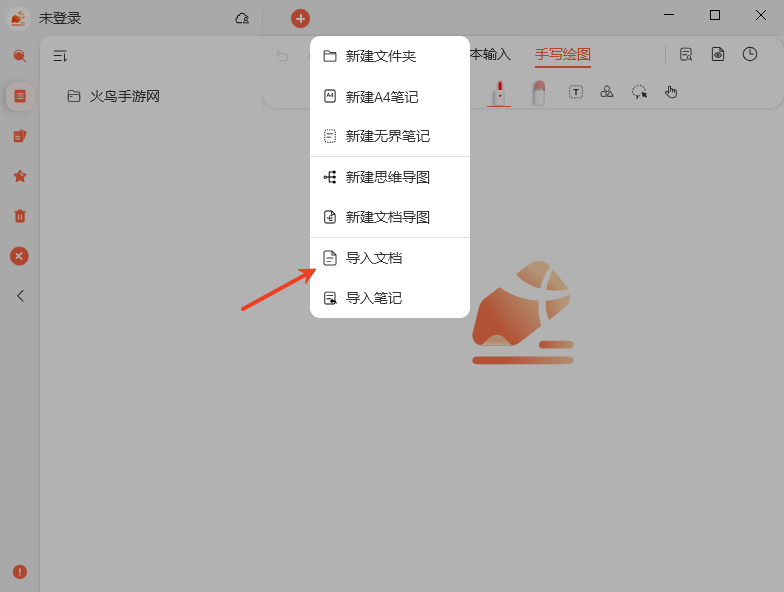Open the document preview eye icon

[718, 54]
